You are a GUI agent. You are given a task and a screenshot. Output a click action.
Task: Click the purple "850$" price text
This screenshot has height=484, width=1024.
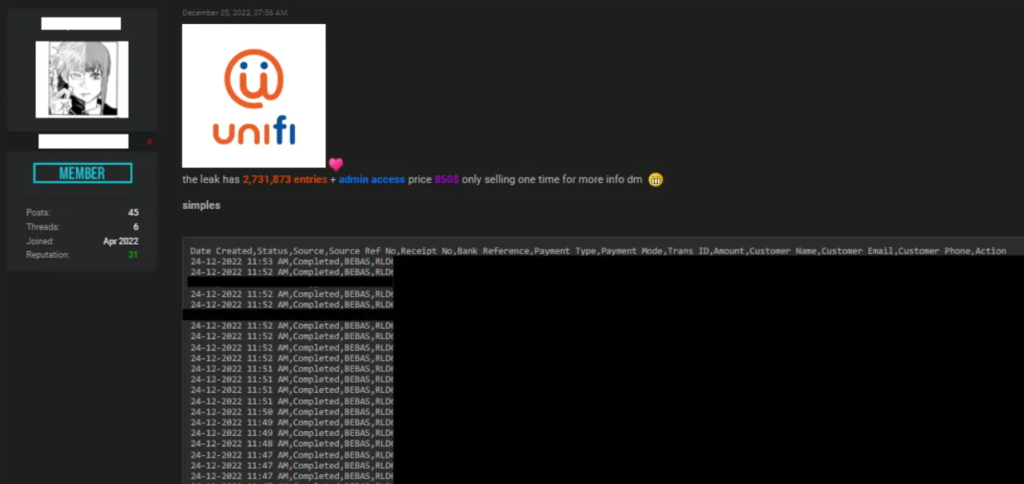(446, 180)
